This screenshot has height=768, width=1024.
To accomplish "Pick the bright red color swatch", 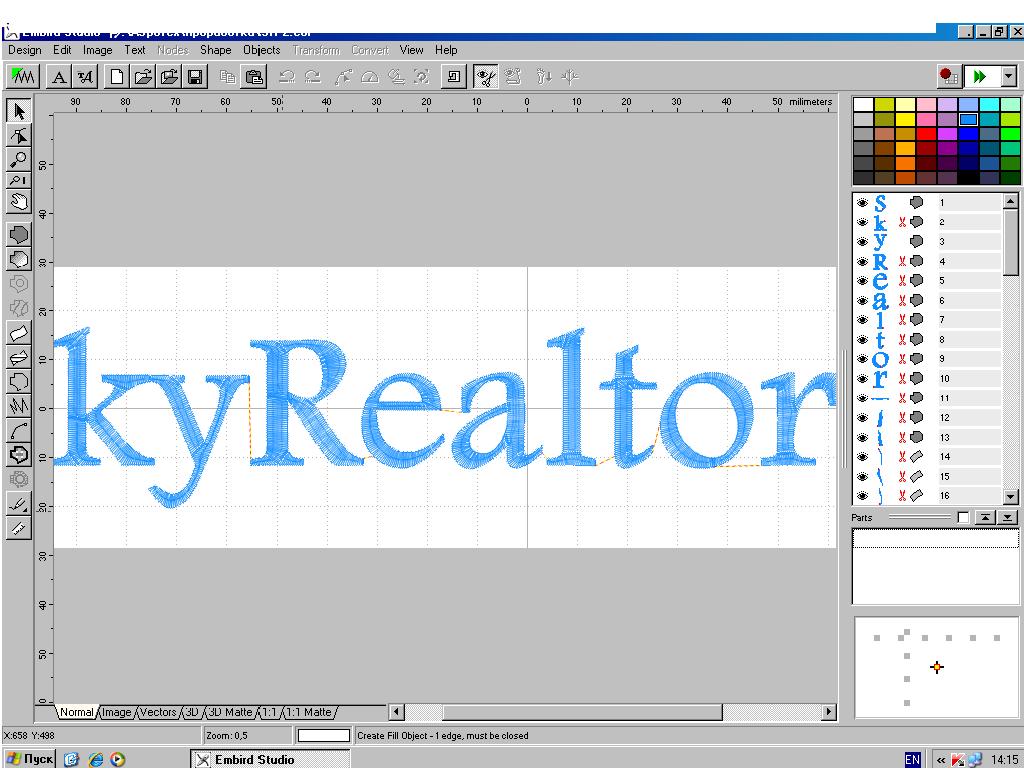I will (x=925, y=134).
